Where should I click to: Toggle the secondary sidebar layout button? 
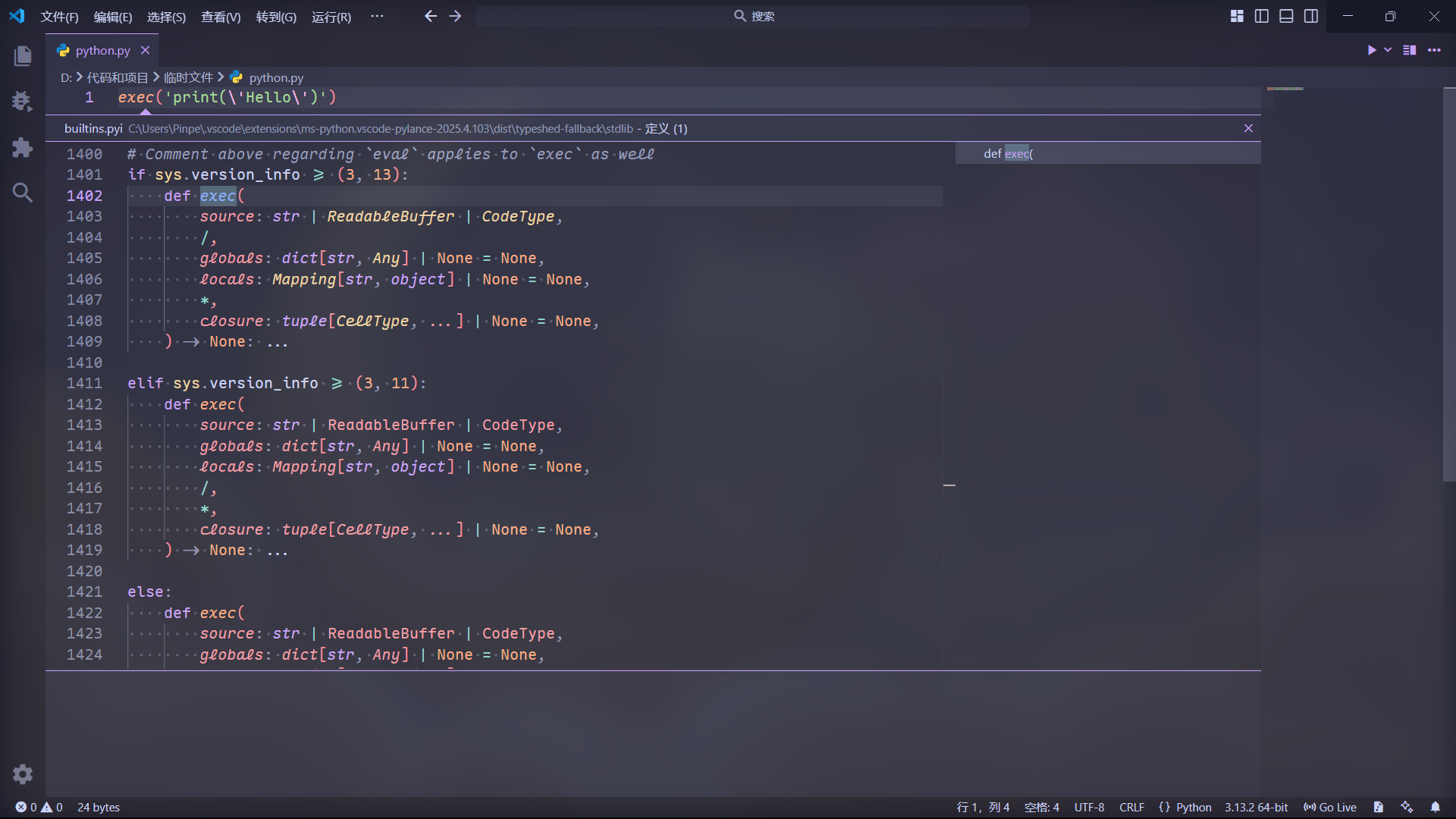[1311, 16]
